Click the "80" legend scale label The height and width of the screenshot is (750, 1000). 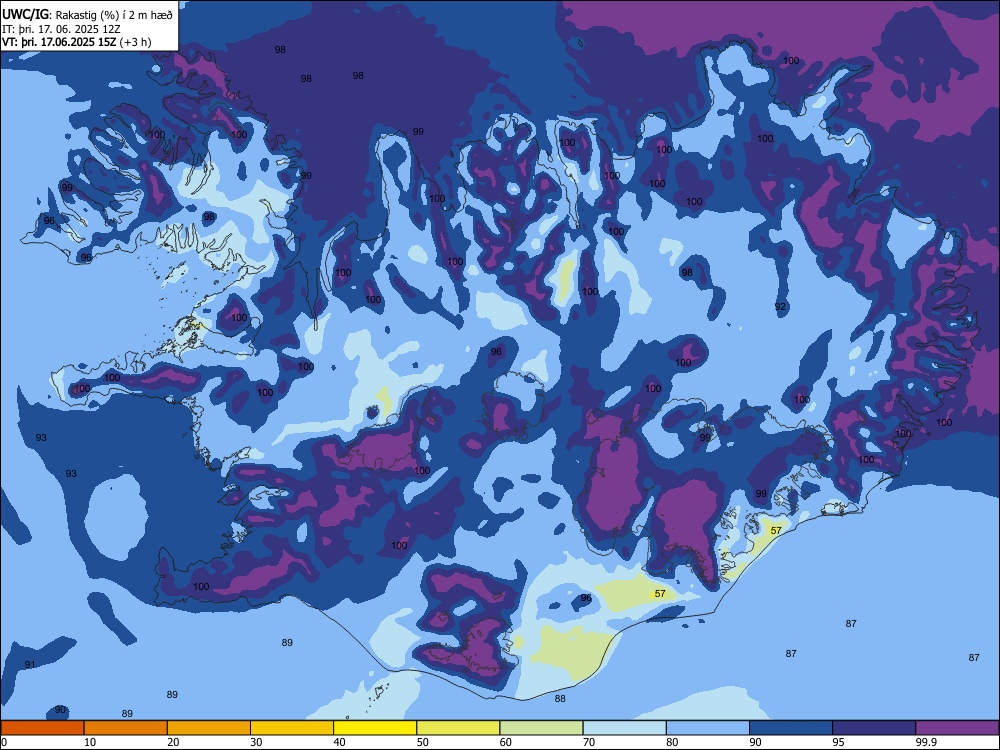[x=672, y=742]
